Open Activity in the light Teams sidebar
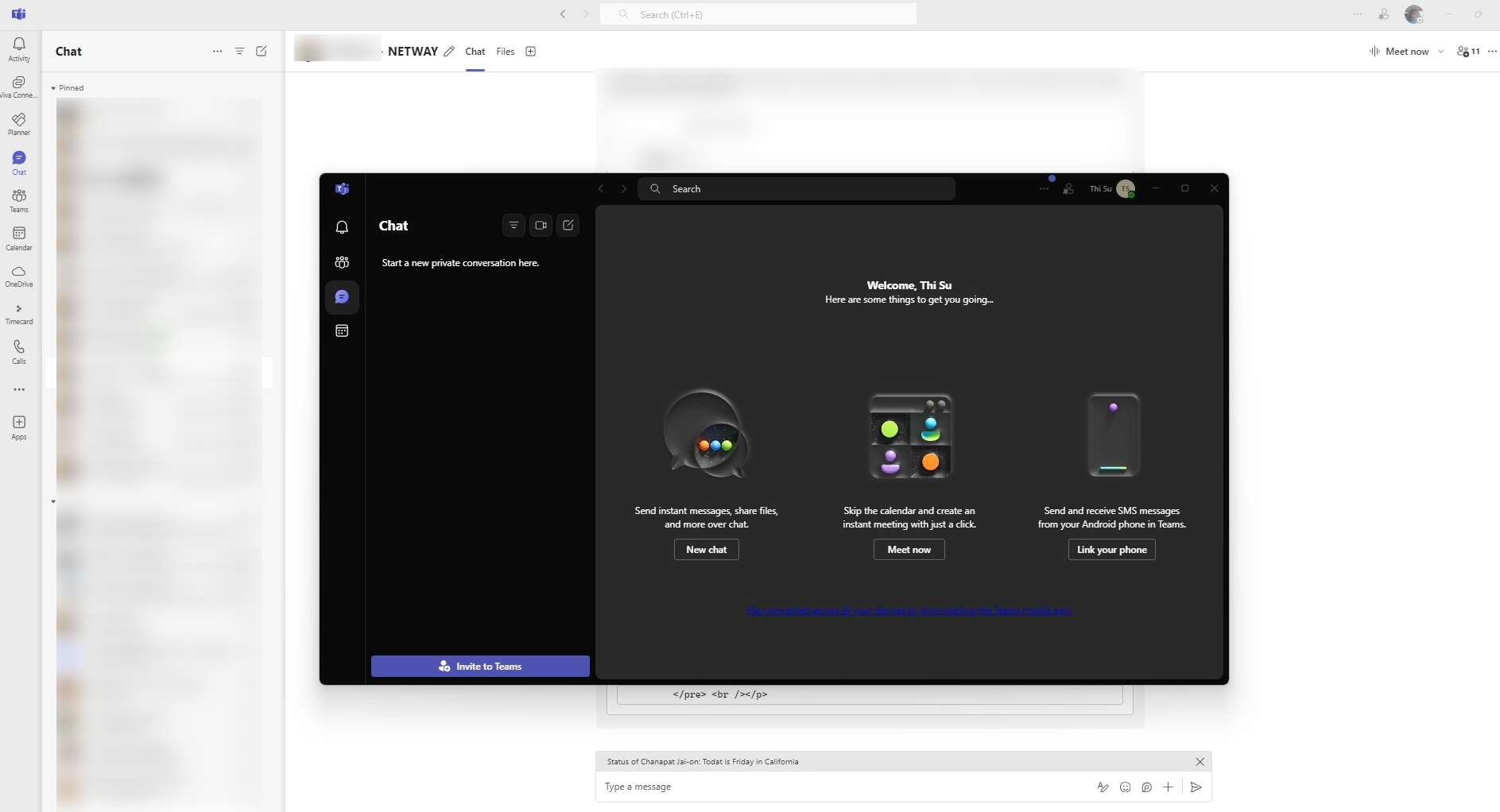The width and height of the screenshot is (1500, 812). click(19, 49)
